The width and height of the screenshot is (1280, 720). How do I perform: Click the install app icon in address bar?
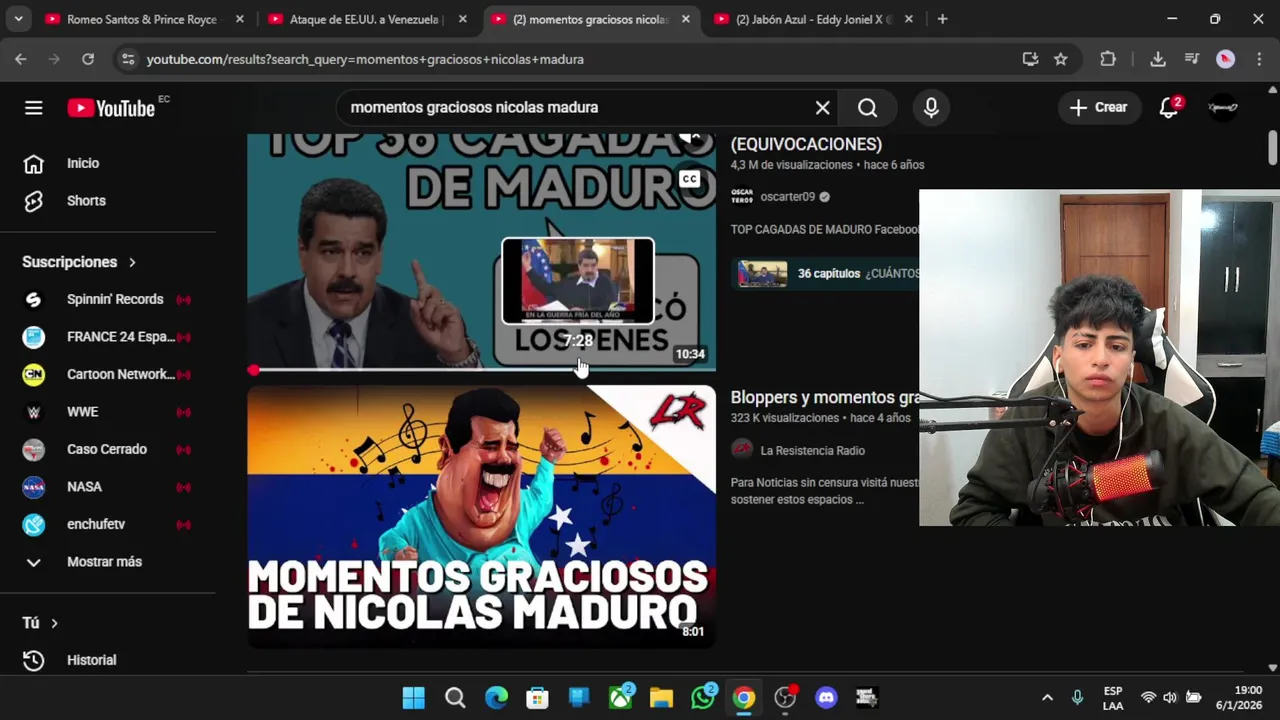(1030, 59)
